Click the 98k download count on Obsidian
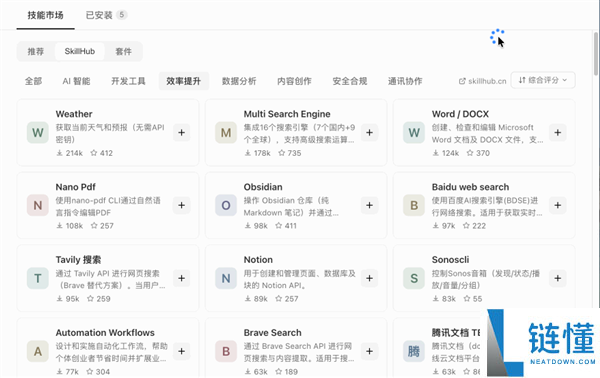This screenshot has height=378, width=600. coord(256,226)
